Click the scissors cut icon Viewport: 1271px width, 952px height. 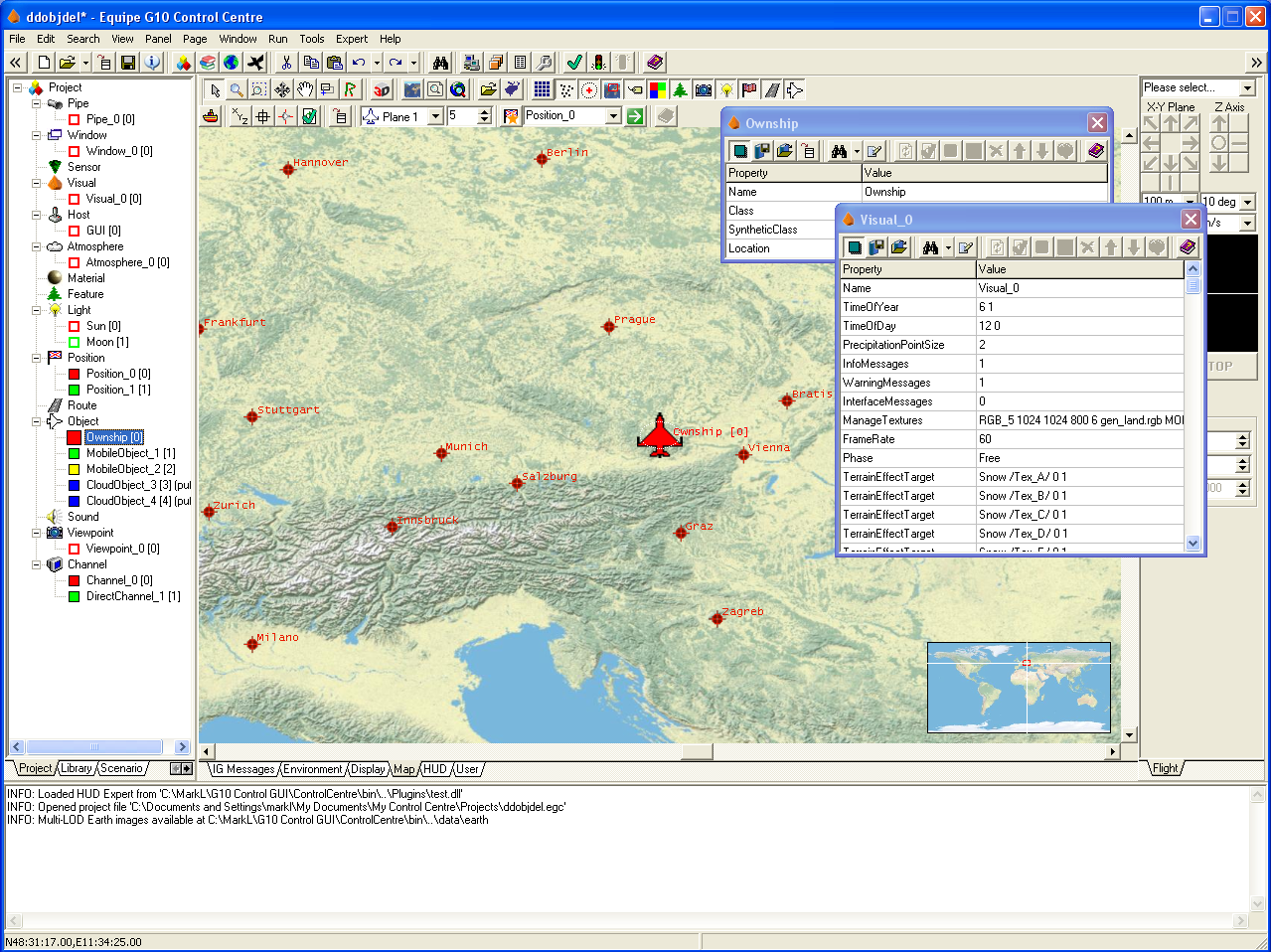[x=286, y=63]
